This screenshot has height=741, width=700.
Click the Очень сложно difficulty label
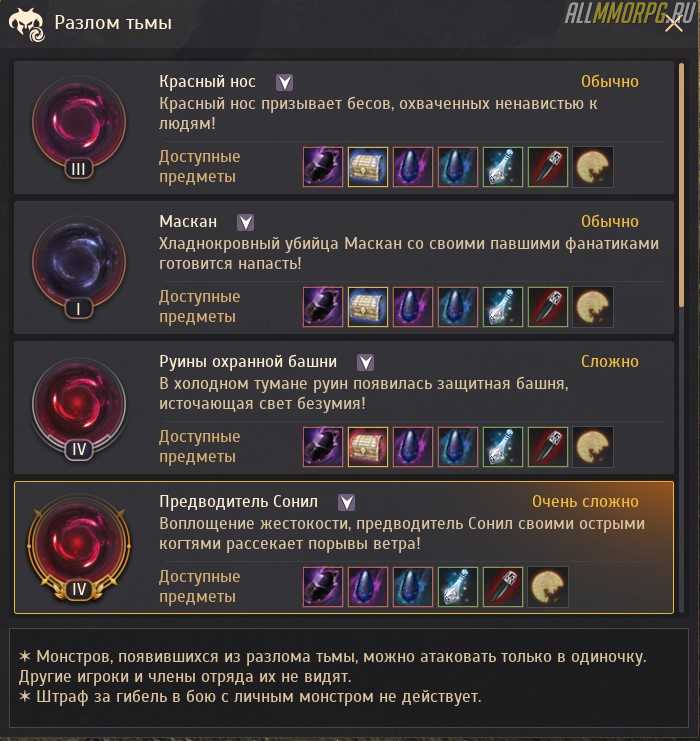click(x=585, y=501)
